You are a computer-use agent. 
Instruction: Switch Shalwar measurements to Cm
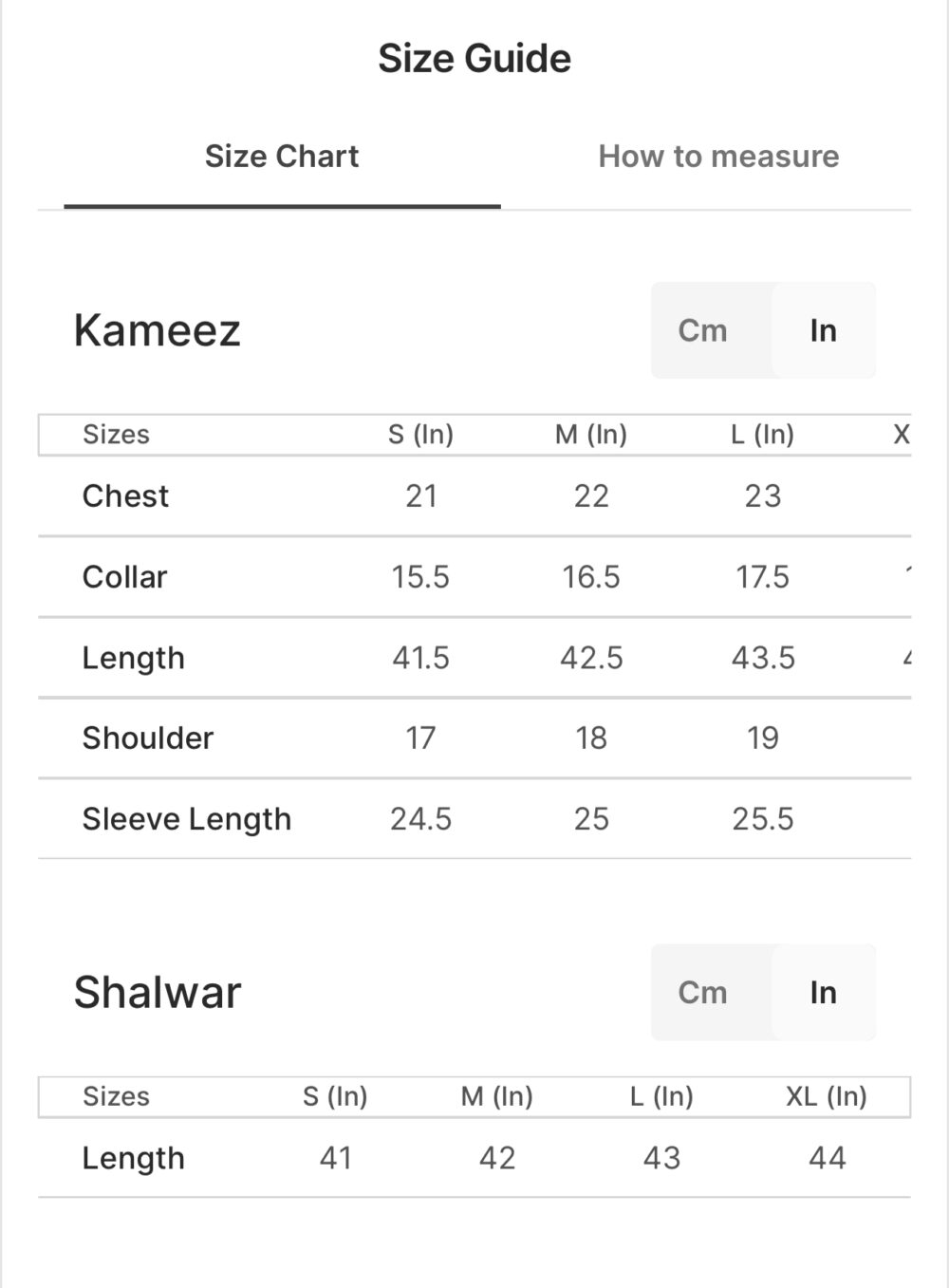702,993
